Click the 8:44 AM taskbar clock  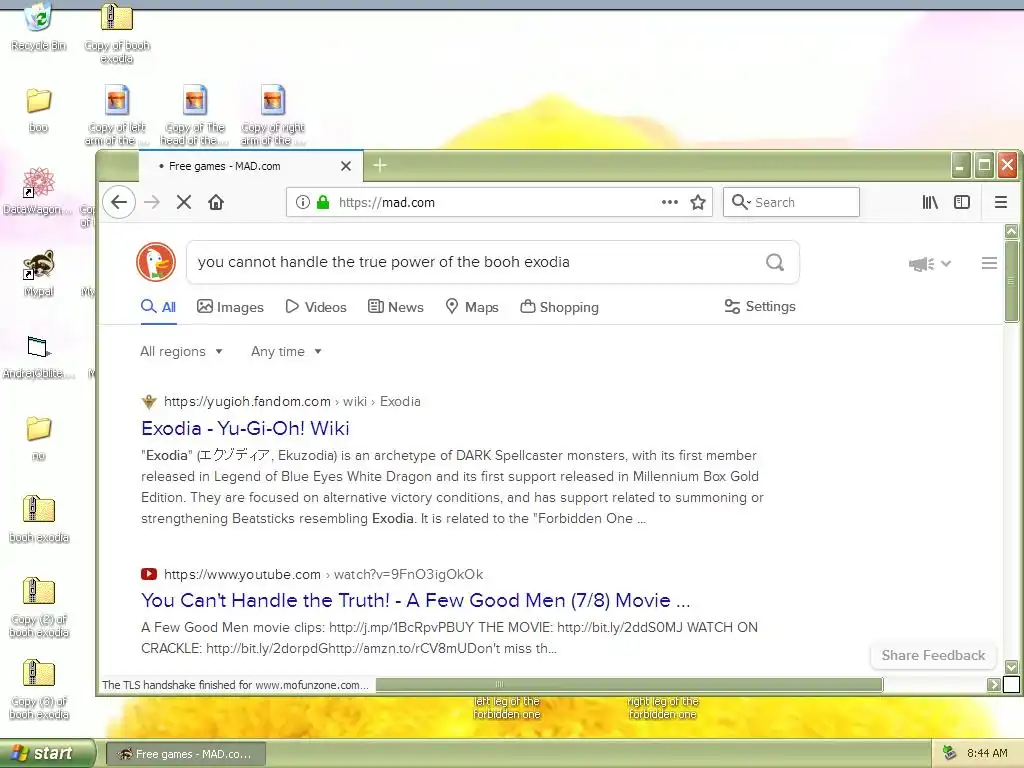coord(987,753)
